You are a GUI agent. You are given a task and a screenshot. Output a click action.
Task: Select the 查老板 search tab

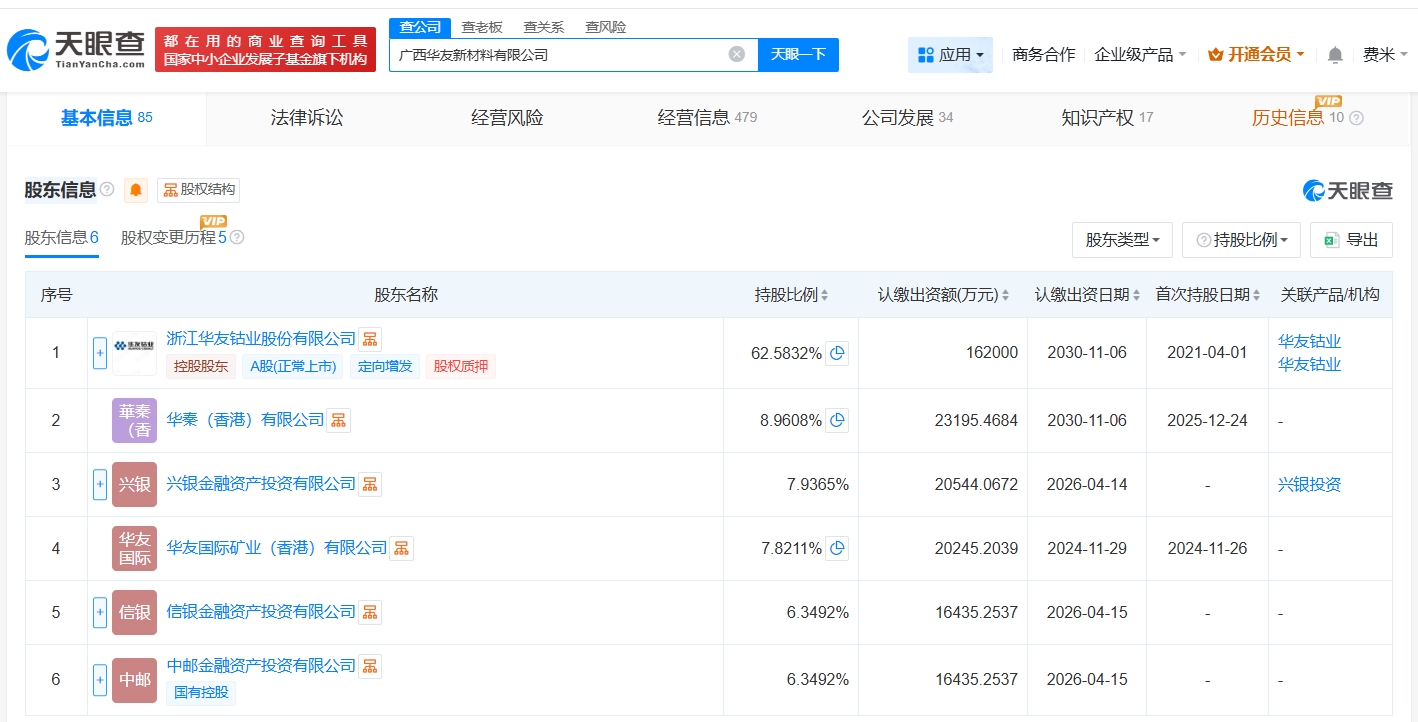tap(482, 27)
